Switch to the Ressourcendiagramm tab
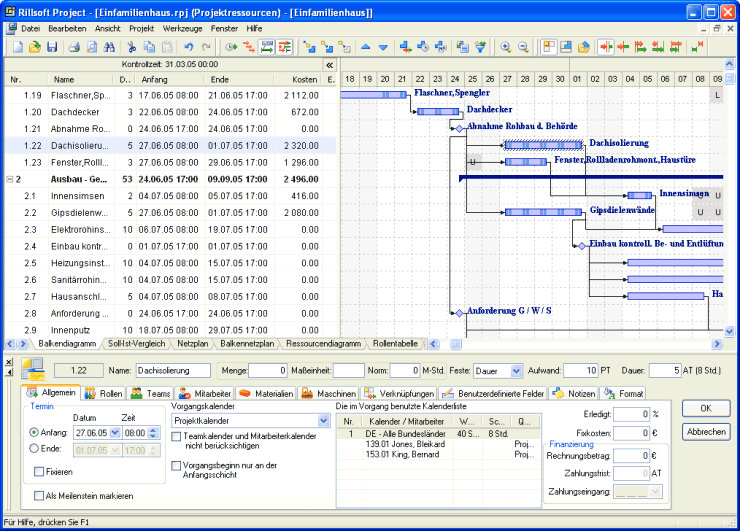This screenshot has width=740, height=531. (x=323, y=344)
